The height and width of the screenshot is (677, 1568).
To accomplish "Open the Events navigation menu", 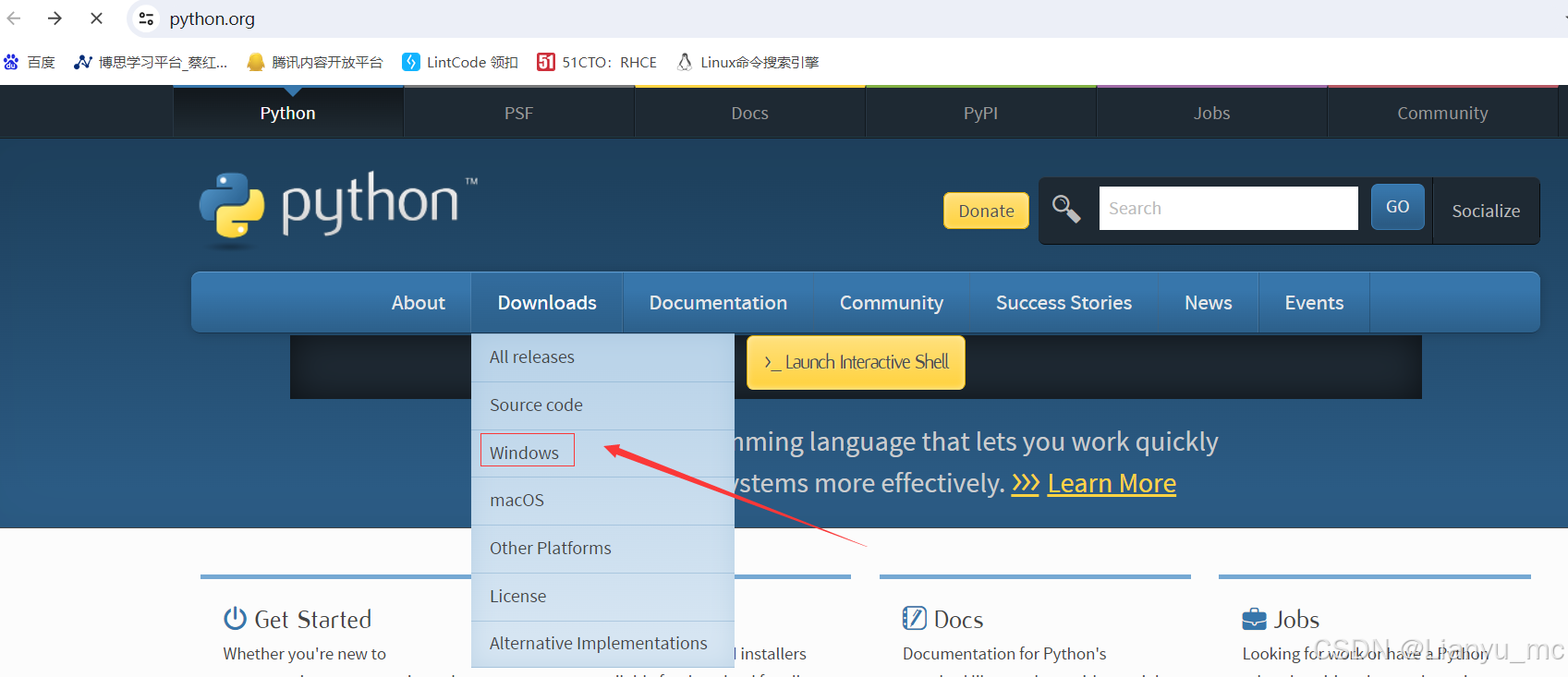I will click(1314, 303).
